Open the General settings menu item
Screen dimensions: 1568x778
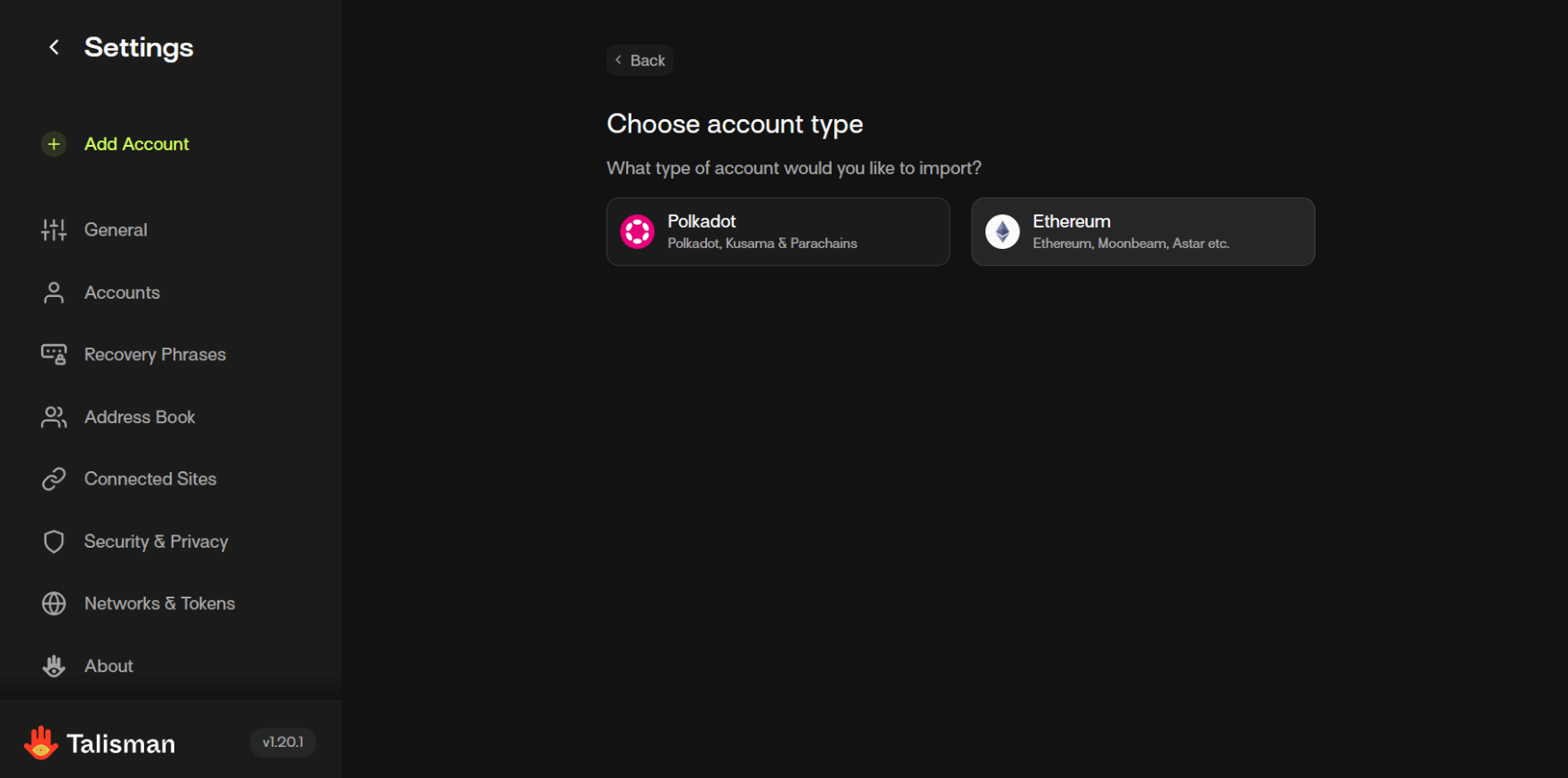click(x=116, y=230)
